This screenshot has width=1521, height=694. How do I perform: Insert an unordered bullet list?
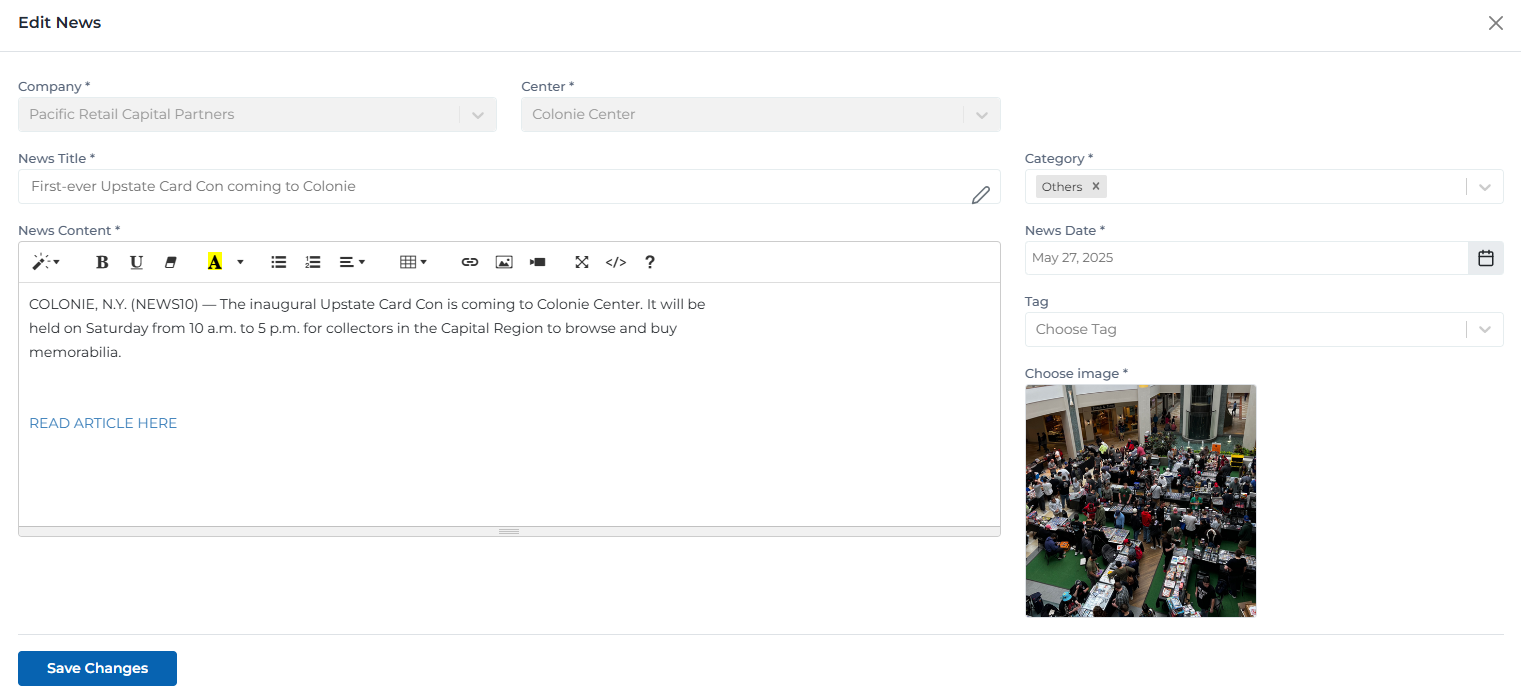tap(278, 261)
